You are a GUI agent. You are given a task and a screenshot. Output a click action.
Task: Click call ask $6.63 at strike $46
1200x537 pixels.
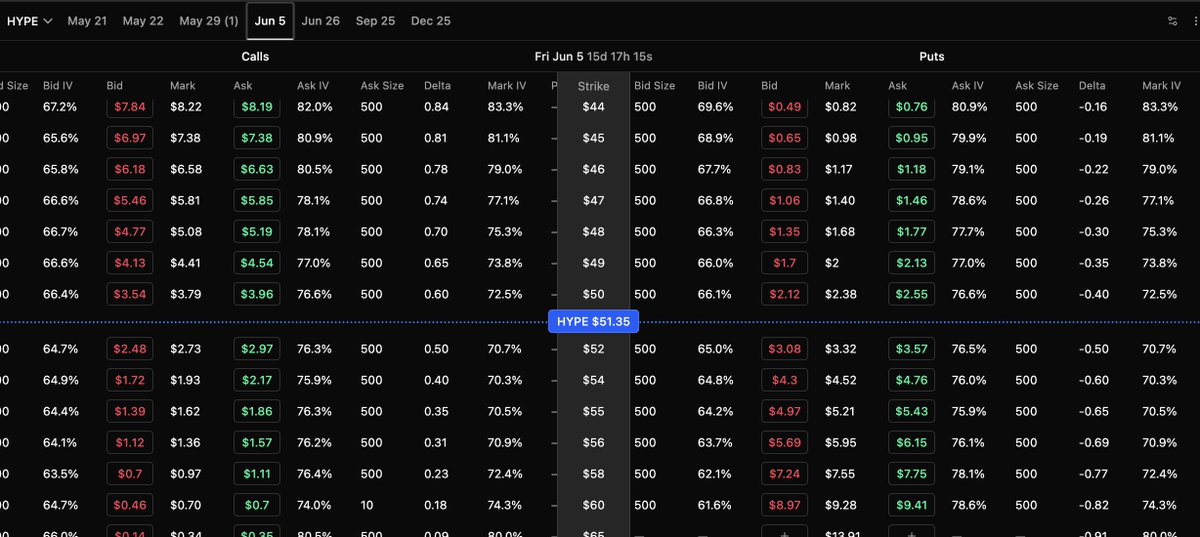click(257, 169)
